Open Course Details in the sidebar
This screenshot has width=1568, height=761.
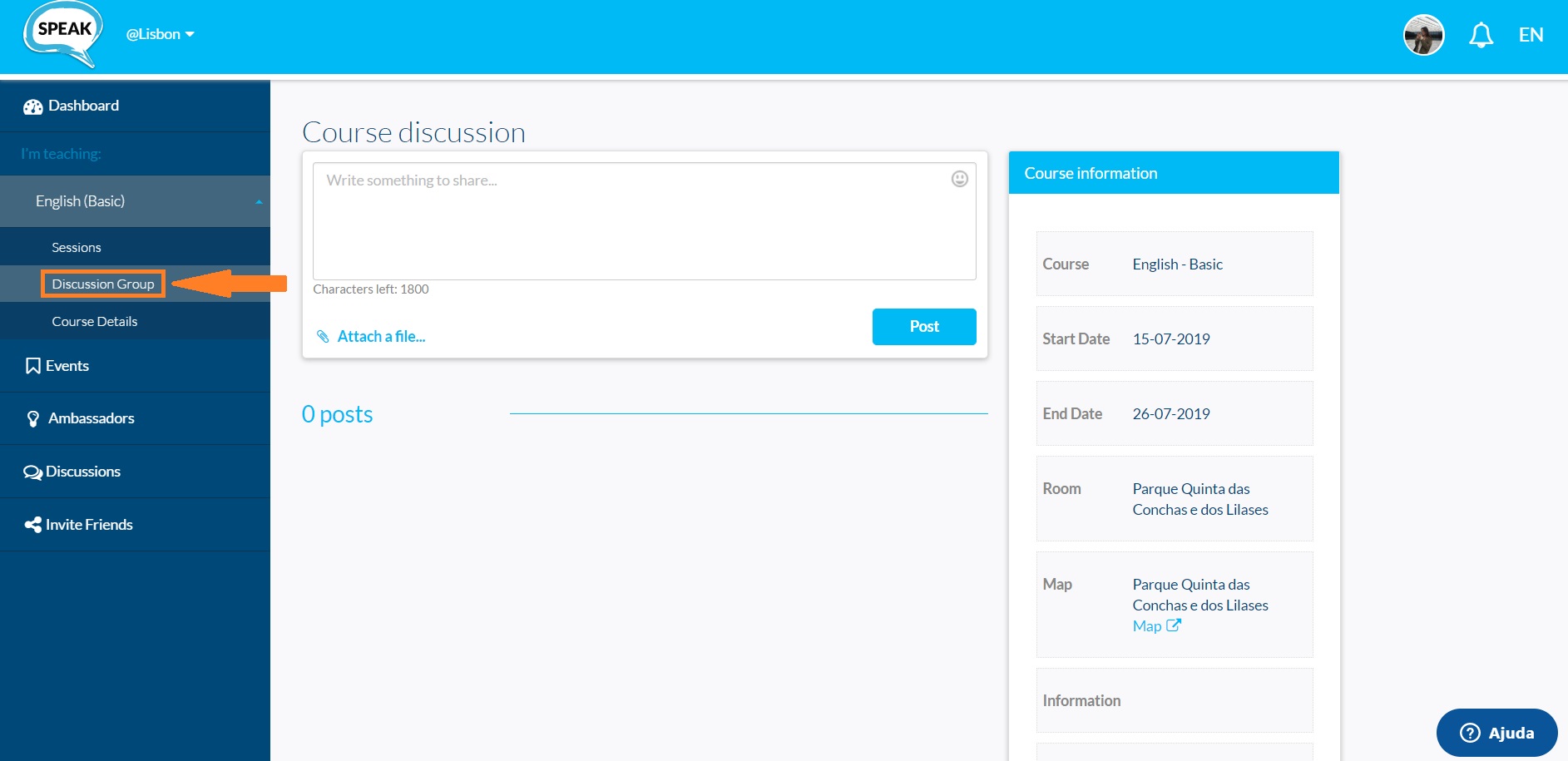94,322
